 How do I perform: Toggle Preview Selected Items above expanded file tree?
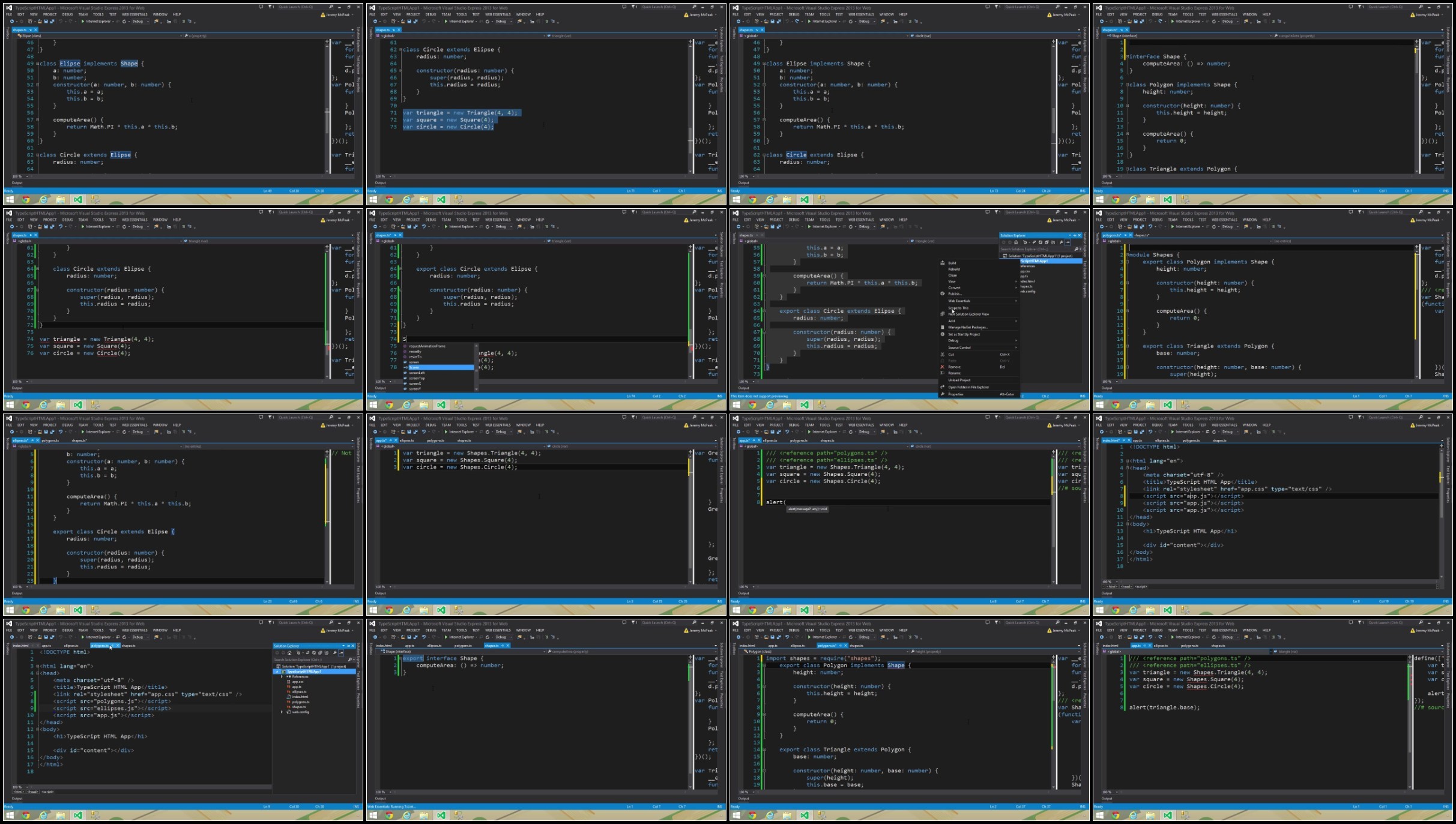(341, 653)
